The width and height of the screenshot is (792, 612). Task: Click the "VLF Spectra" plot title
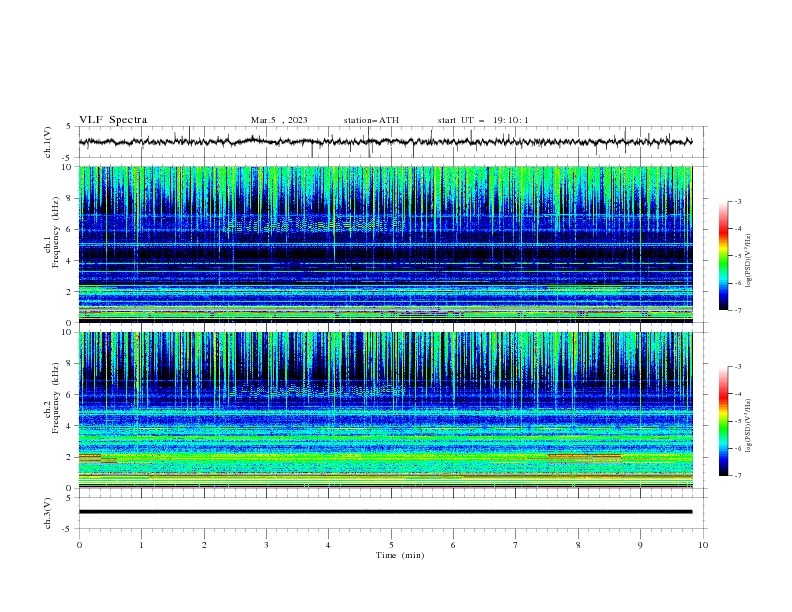[x=113, y=120]
